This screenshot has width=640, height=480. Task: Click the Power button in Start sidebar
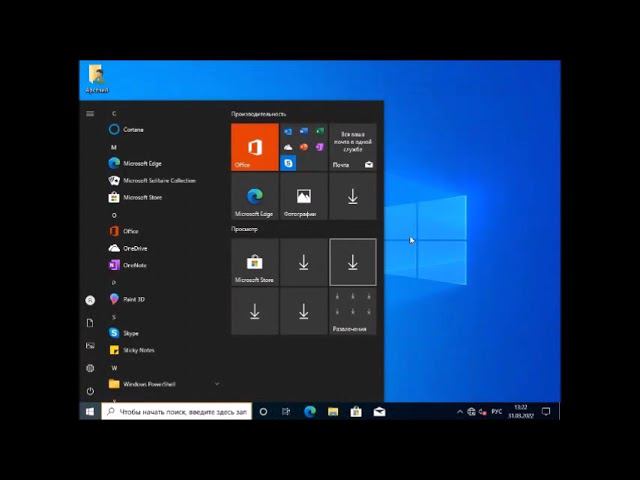click(x=90, y=391)
